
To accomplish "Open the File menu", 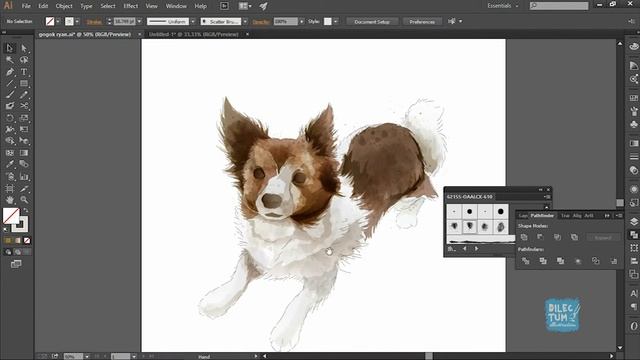I will (26, 6).
